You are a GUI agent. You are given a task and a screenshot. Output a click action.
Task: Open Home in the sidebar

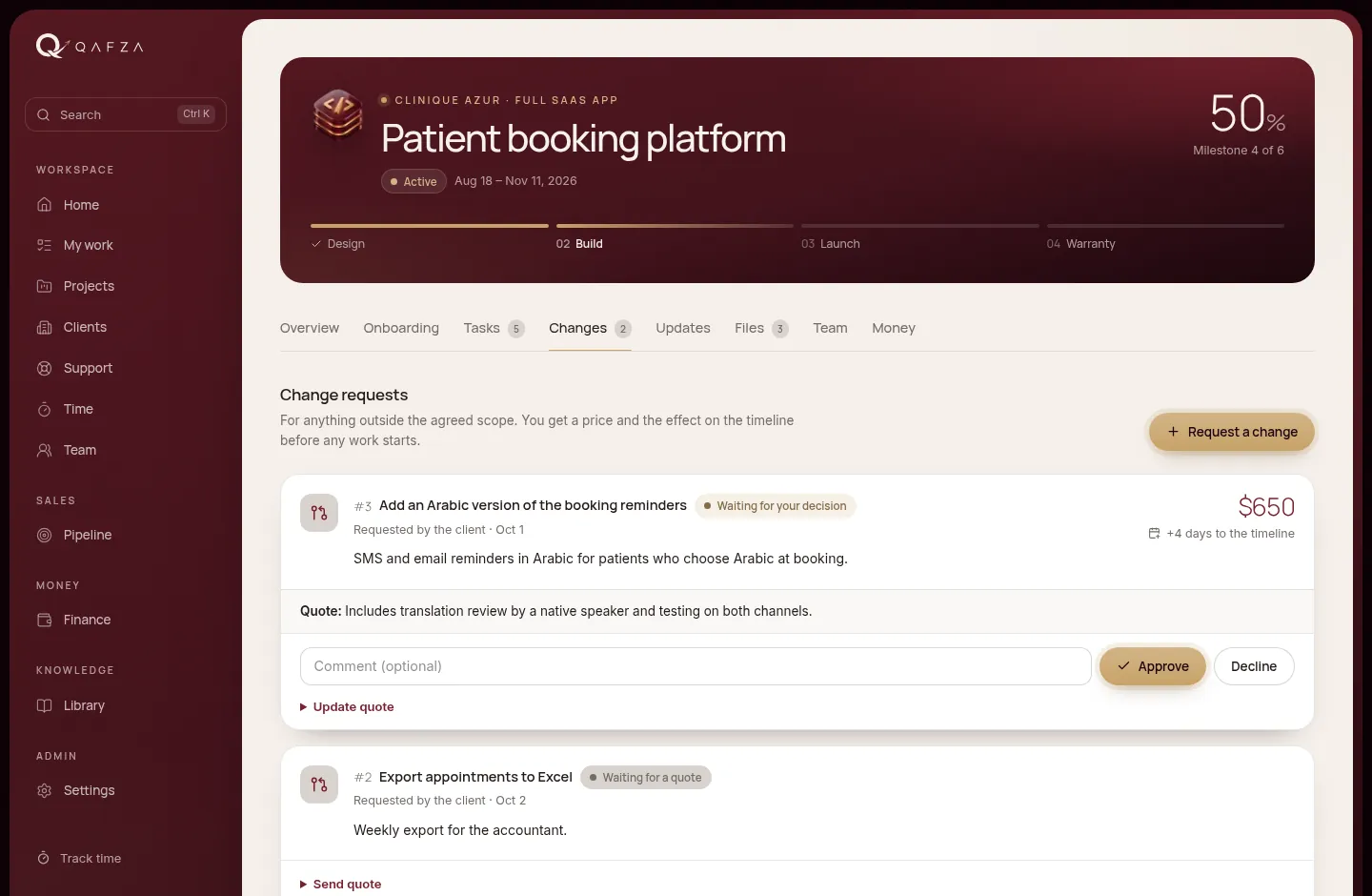[x=126, y=205]
